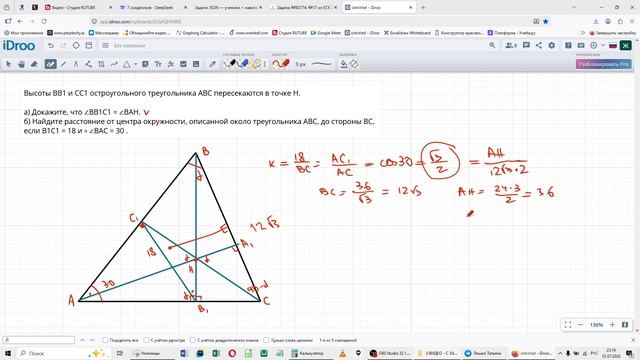Screen dimensions: 640x360
Task: Switch to the Задача №60774 tab
Action: [303, 7]
